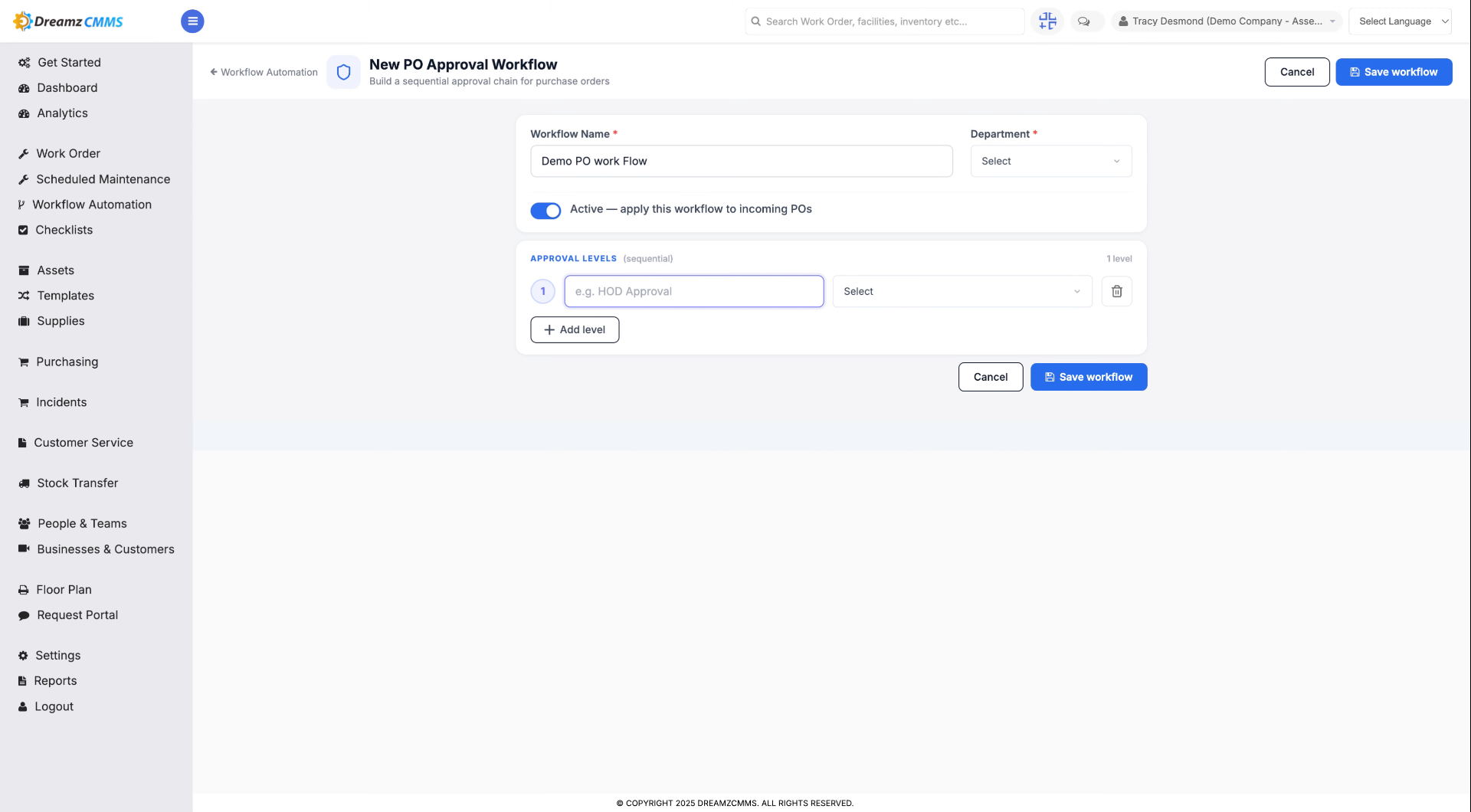Viewport: 1471px width, 812px height.
Task: Click the Settings gear icon
Action: pos(23,656)
